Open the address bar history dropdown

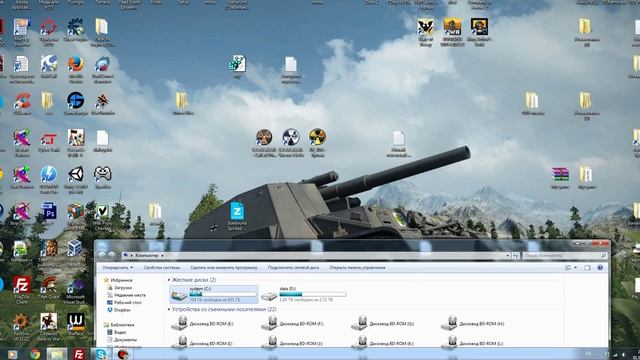click(507, 256)
